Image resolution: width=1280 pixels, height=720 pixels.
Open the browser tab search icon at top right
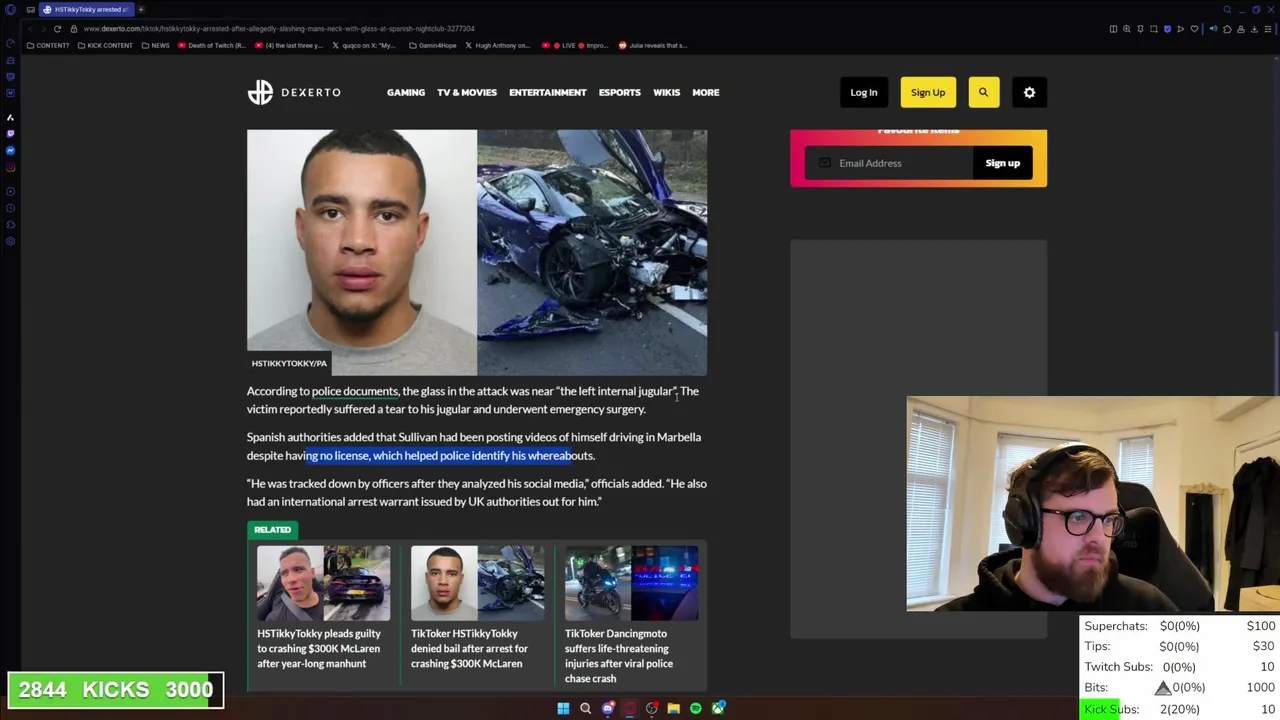(x=1227, y=10)
